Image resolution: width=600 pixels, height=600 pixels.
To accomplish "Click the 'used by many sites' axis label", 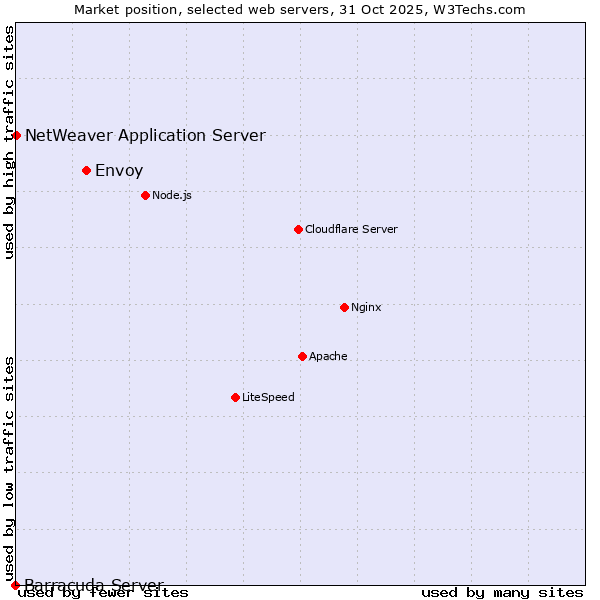I will 502,593.
